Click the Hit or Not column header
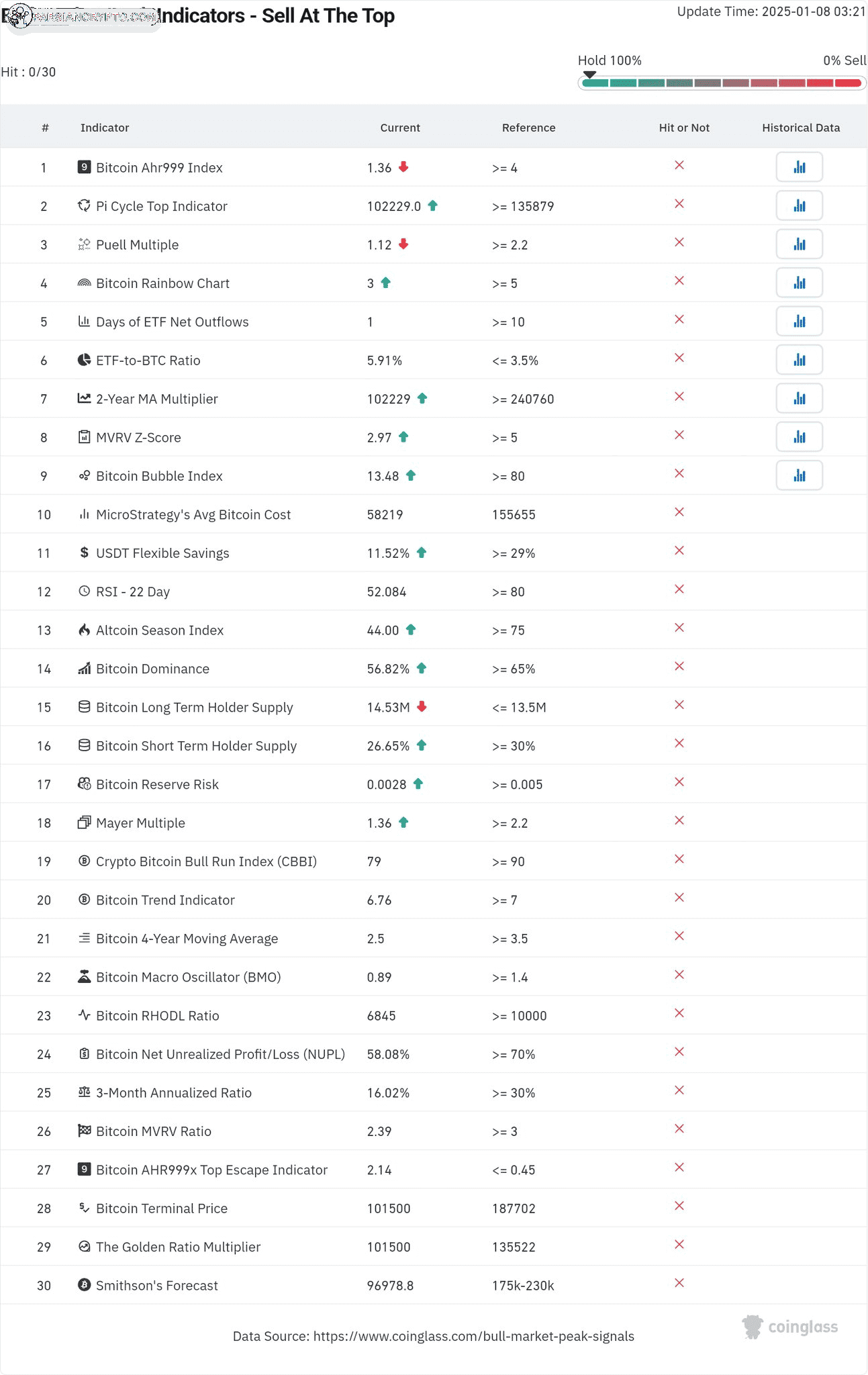Image resolution: width=868 pixels, height=1375 pixels. 684,128
